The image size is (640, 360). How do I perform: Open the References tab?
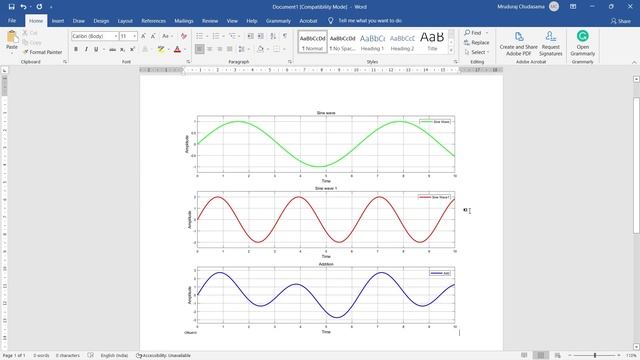click(x=153, y=21)
